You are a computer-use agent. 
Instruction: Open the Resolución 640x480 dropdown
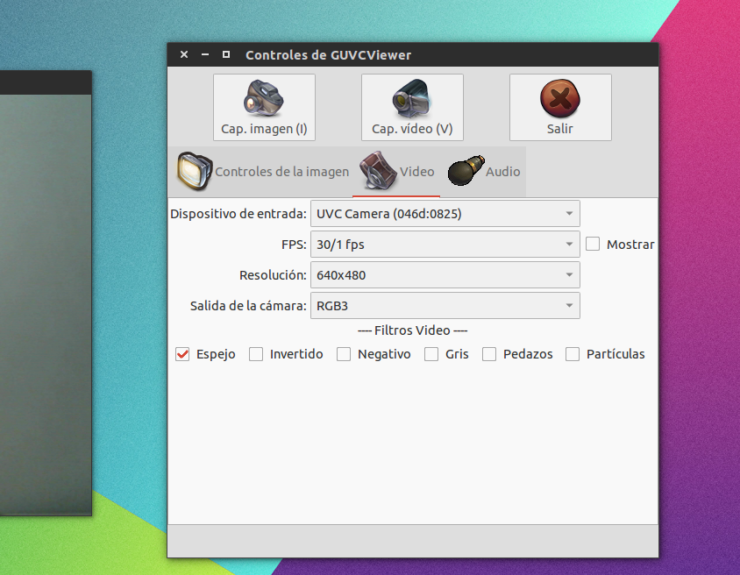click(x=444, y=275)
